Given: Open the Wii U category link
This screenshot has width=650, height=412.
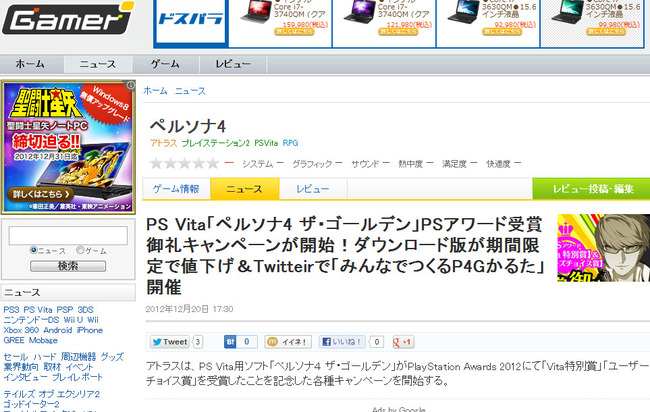Looking at the screenshot, I should pyautogui.click(x=73, y=320).
